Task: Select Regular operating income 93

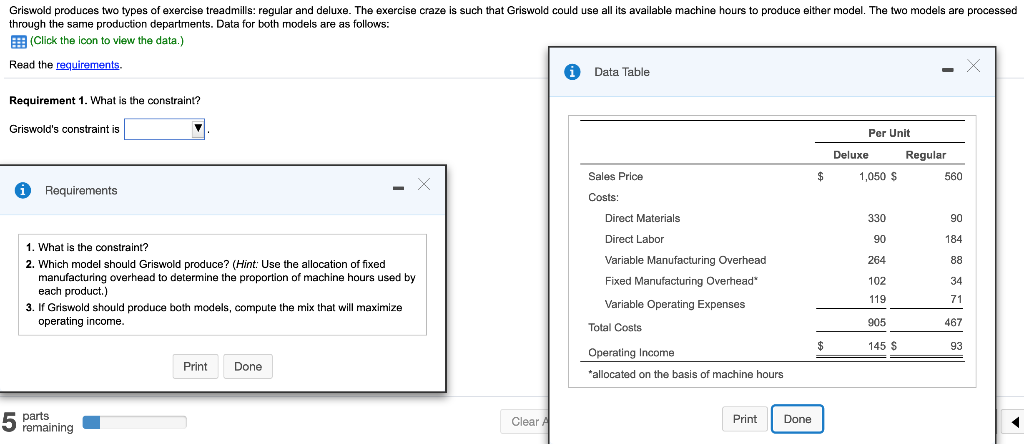Action: 957,345
